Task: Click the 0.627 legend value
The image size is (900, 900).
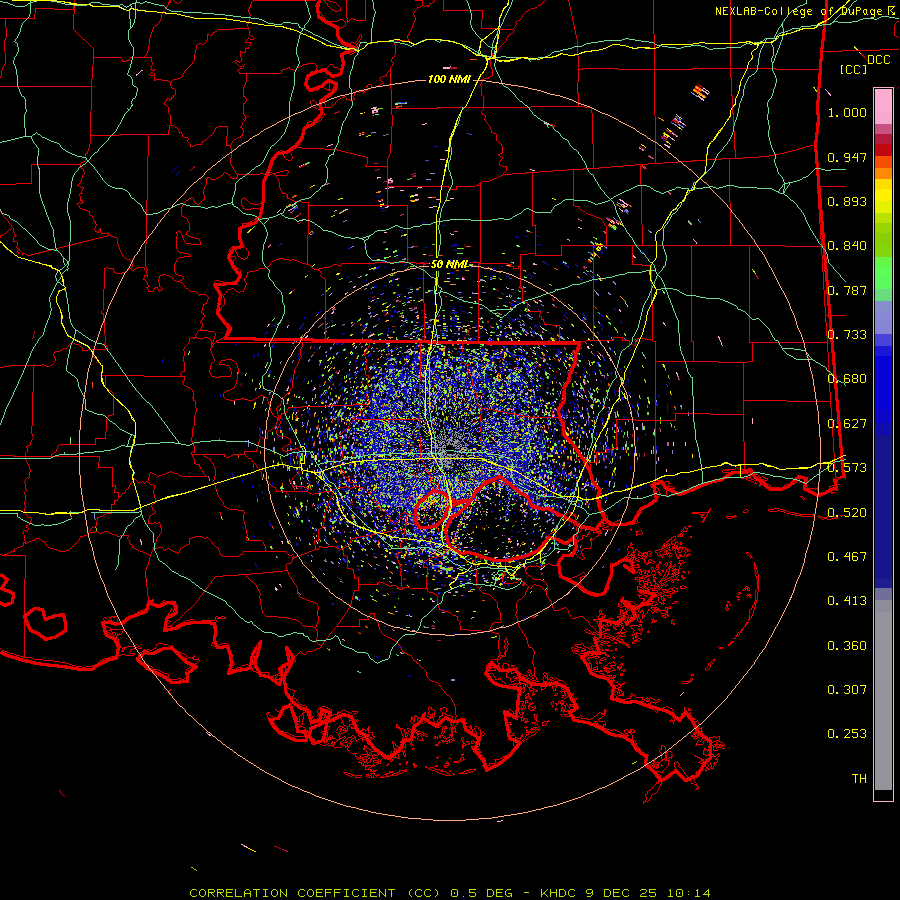Action: pyautogui.click(x=847, y=424)
